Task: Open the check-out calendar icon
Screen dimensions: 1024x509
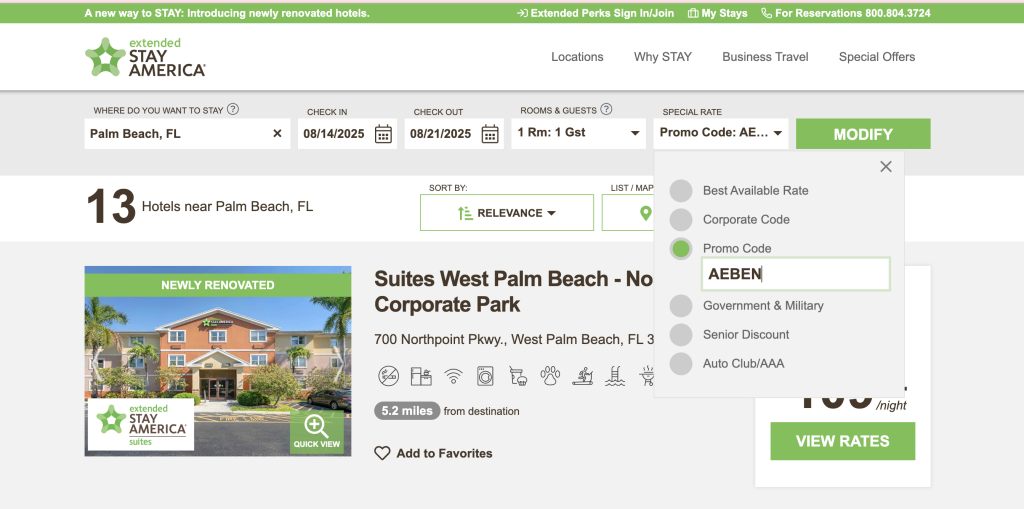Action: click(490, 134)
